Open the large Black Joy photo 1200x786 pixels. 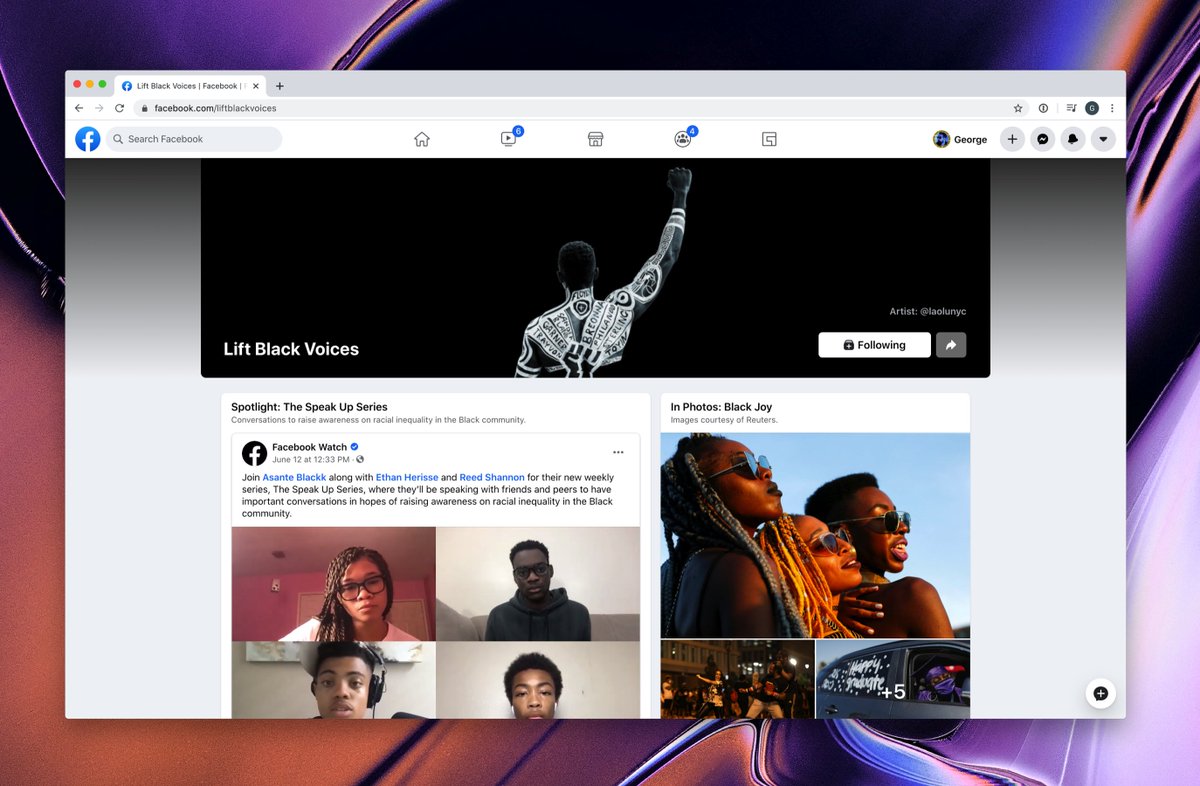point(815,535)
